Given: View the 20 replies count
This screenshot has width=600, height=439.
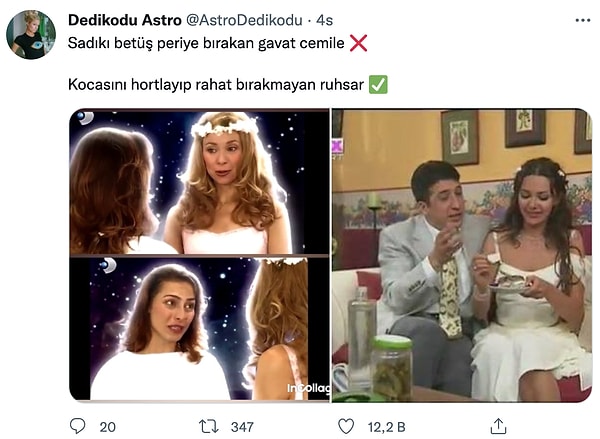Looking at the screenshot, I should tap(107, 427).
